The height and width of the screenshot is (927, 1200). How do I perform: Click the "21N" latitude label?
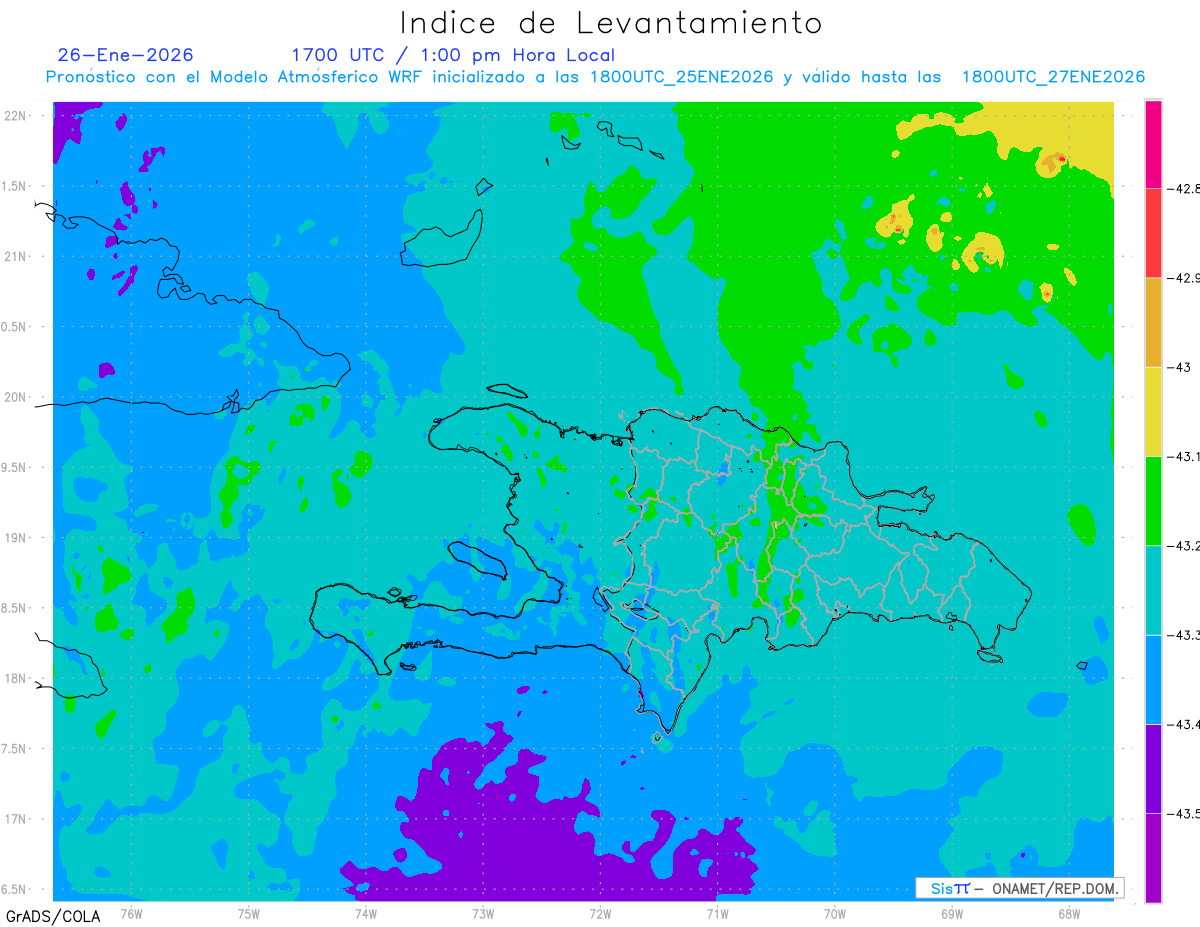17,256
